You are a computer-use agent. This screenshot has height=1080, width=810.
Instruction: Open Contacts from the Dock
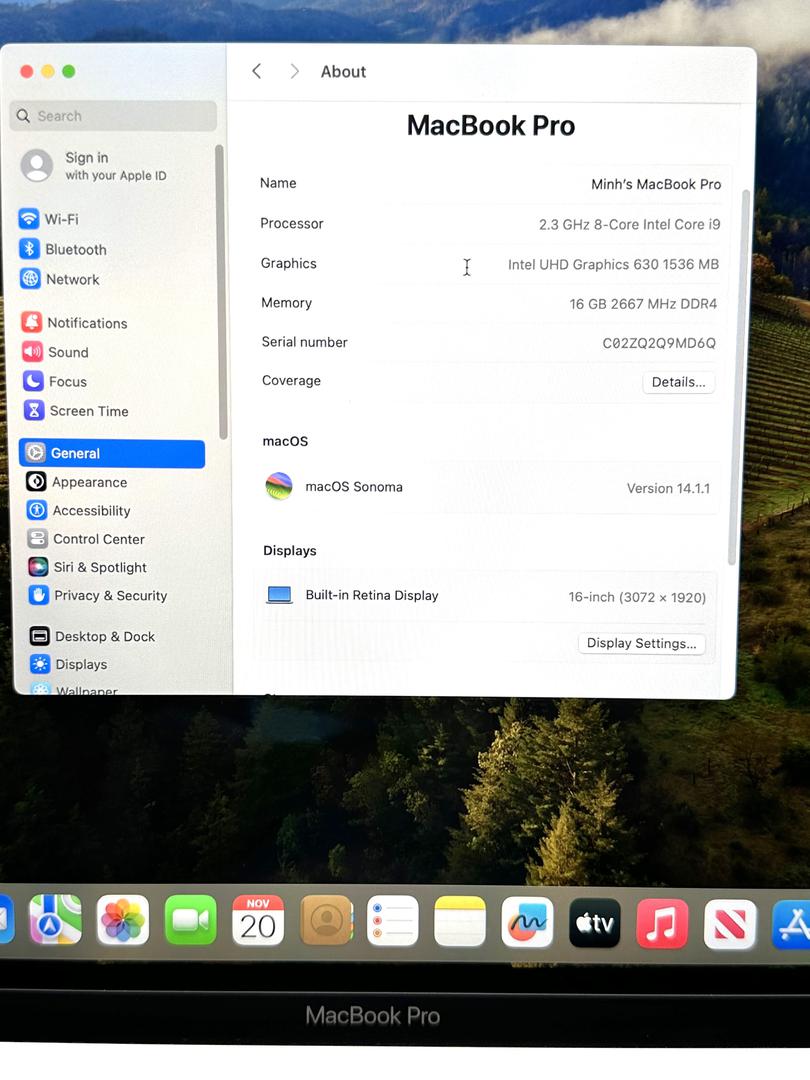(x=326, y=922)
